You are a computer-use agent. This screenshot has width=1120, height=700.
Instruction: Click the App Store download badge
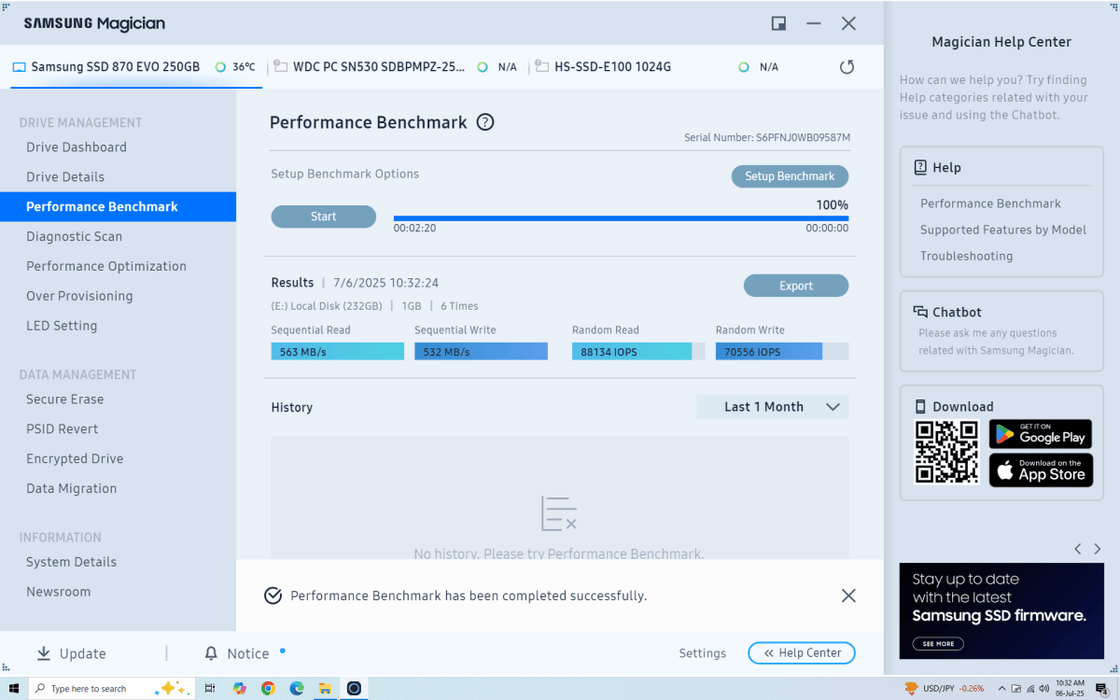point(1040,470)
